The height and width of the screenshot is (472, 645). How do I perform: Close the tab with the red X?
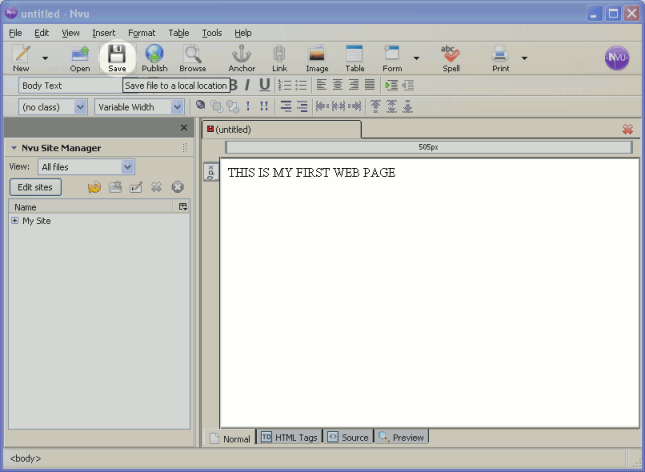627,130
